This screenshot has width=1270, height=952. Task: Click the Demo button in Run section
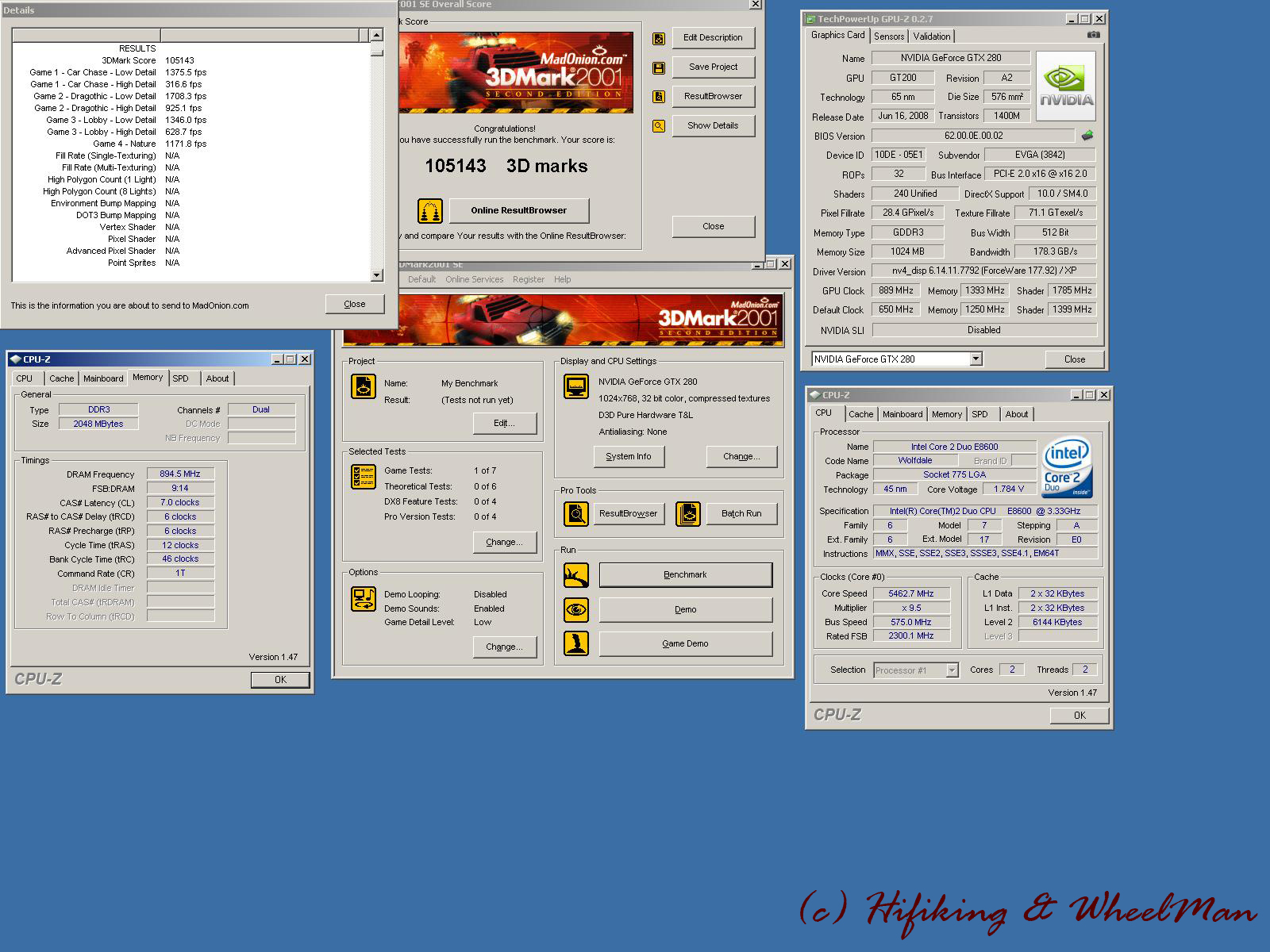click(686, 609)
